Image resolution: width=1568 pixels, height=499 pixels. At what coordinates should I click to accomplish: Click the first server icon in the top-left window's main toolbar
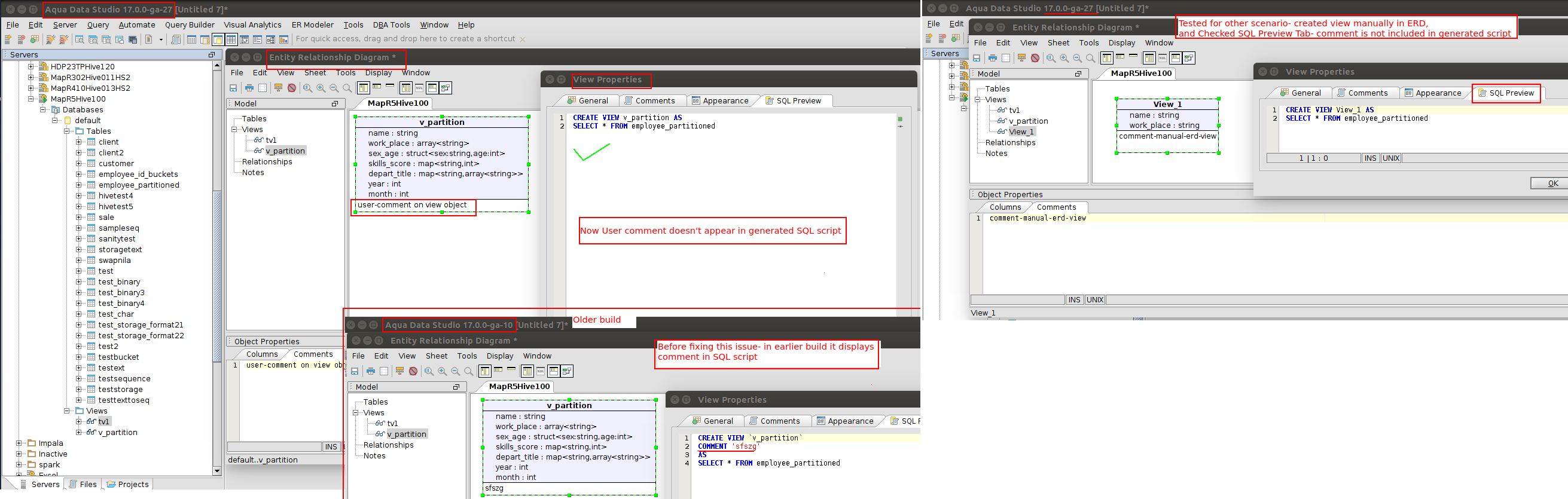point(8,39)
